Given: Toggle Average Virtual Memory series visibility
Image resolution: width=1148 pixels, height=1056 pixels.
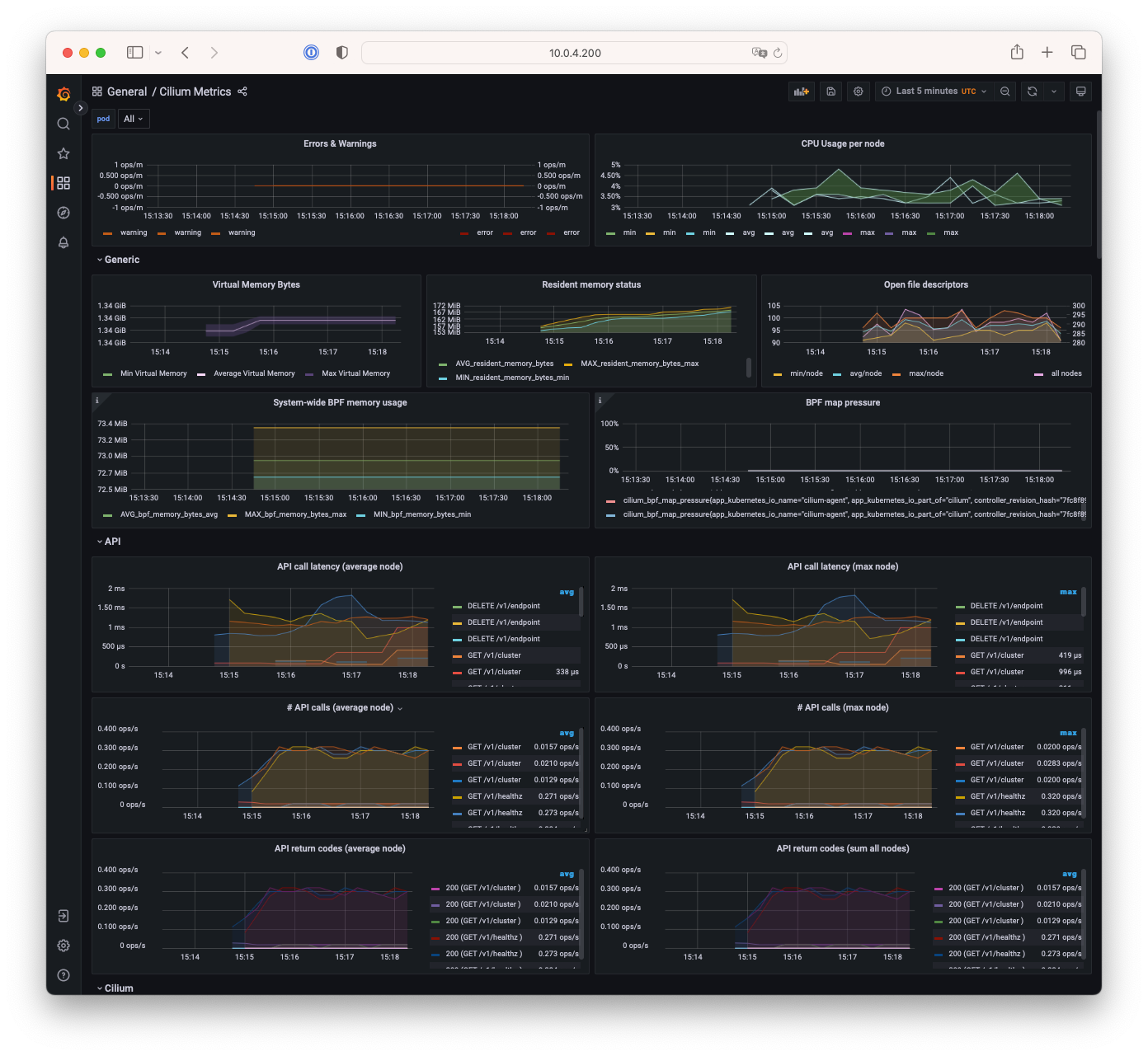Looking at the screenshot, I should click(x=254, y=373).
